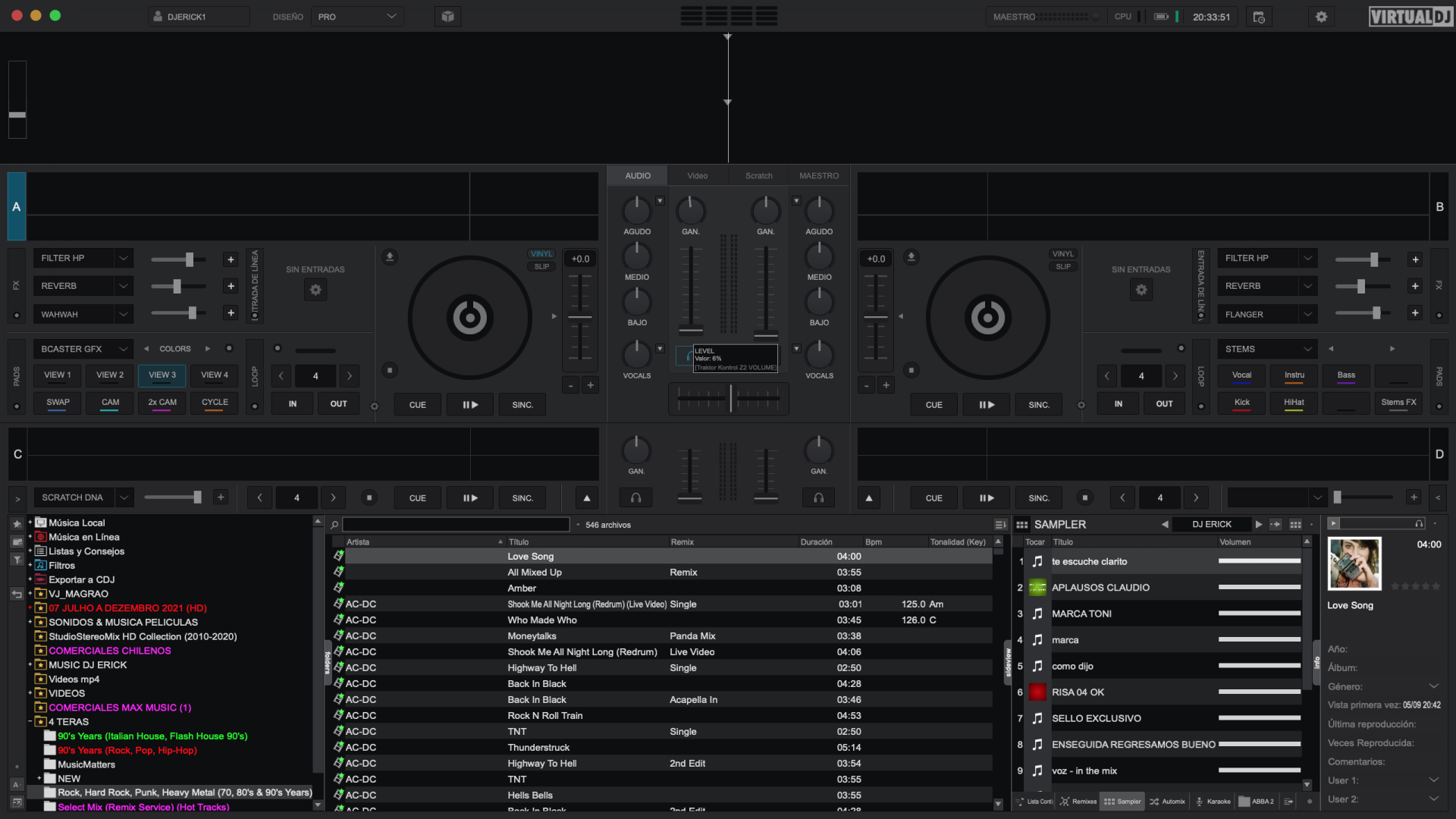
Task: Open the broadcast timer icon beside clock
Action: 1259,17
